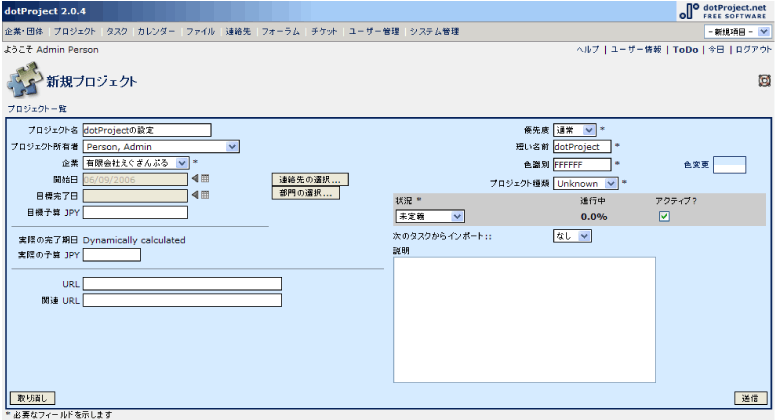Click the ヘルプ link

pyautogui.click(x=588, y=49)
